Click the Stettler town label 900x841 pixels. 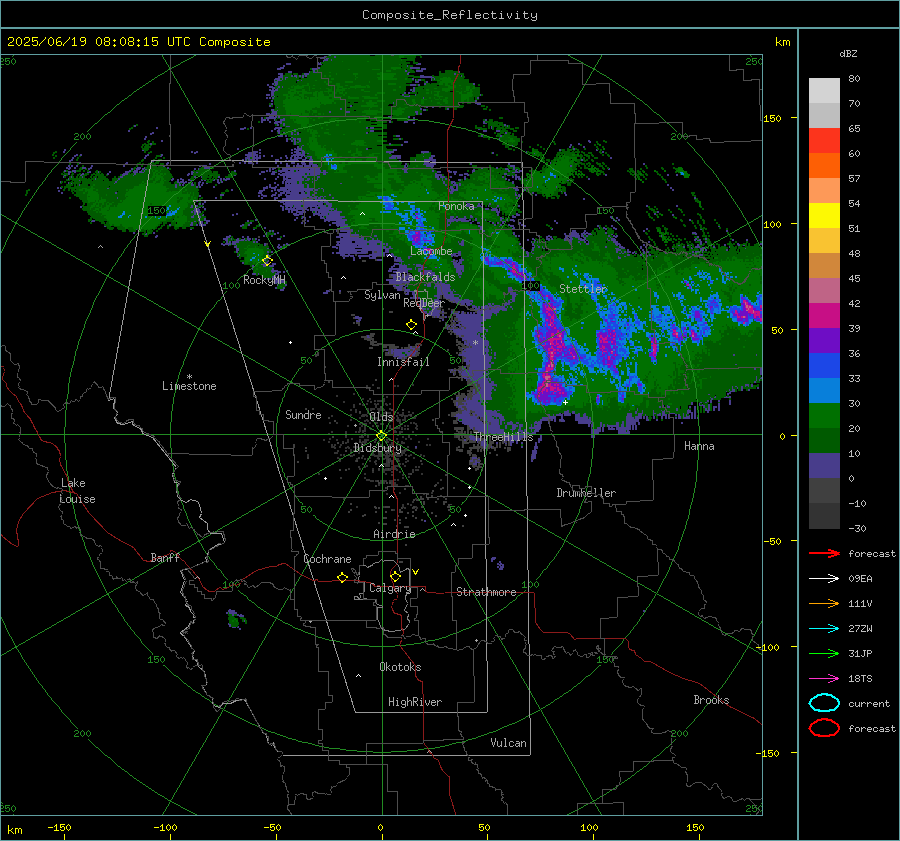point(583,289)
